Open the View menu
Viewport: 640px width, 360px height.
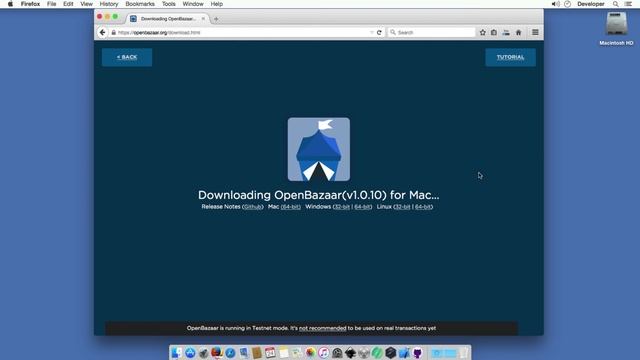pyautogui.click(x=86, y=4)
